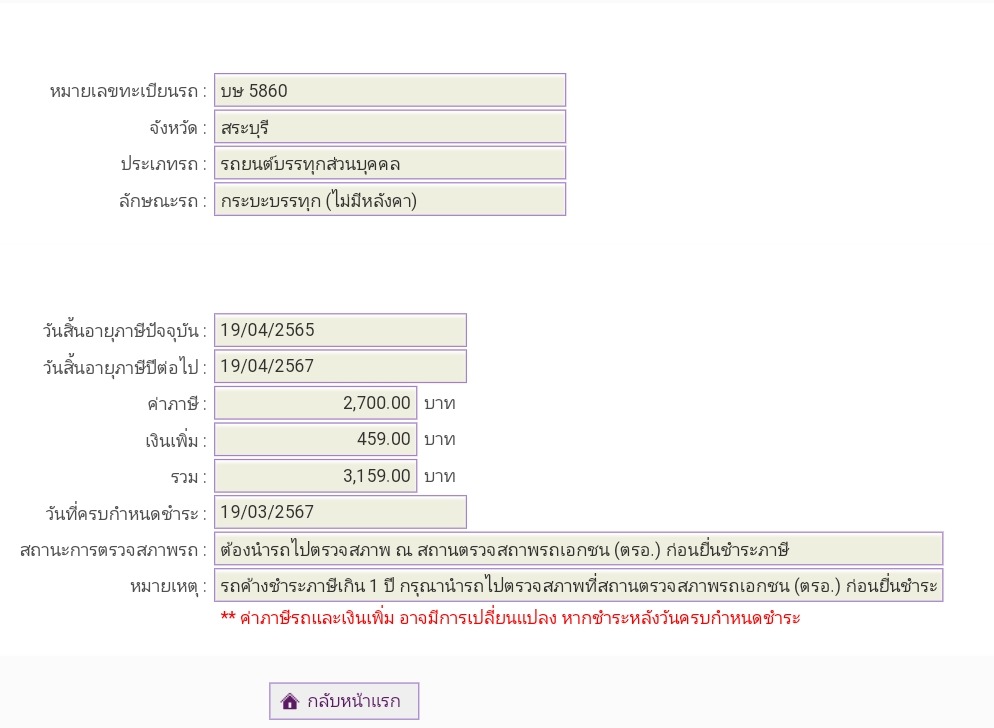Click the red warning note ค่าภาษีรถและเงินเพิ่ม

coord(510,618)
